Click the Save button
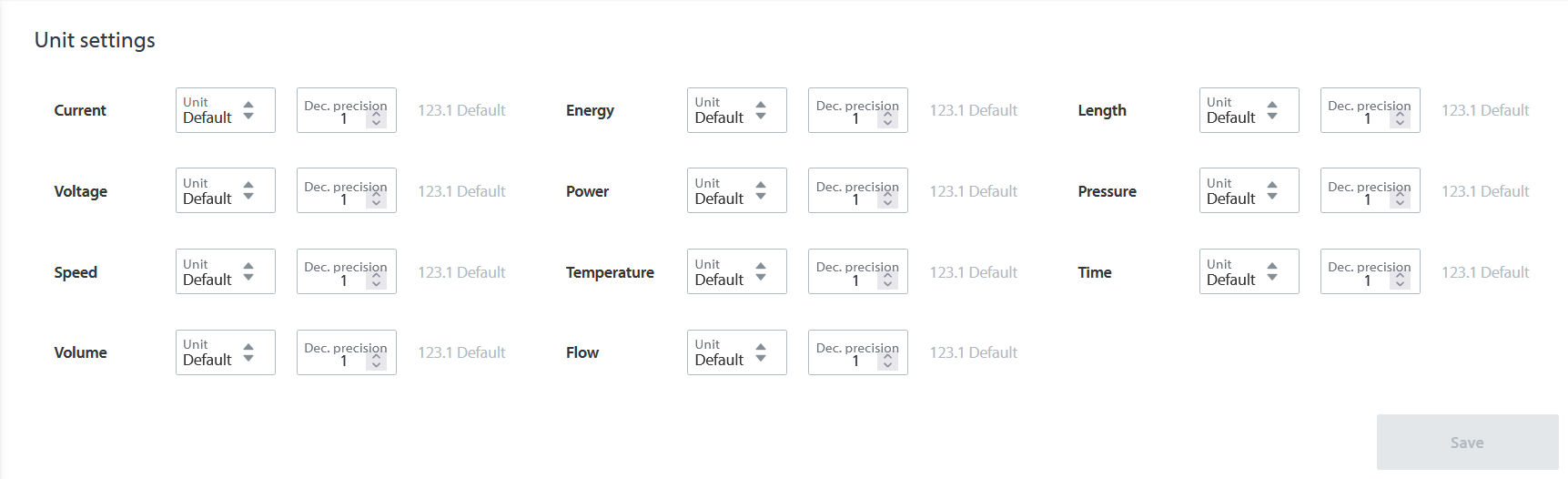 click(x=1467, y=443)
